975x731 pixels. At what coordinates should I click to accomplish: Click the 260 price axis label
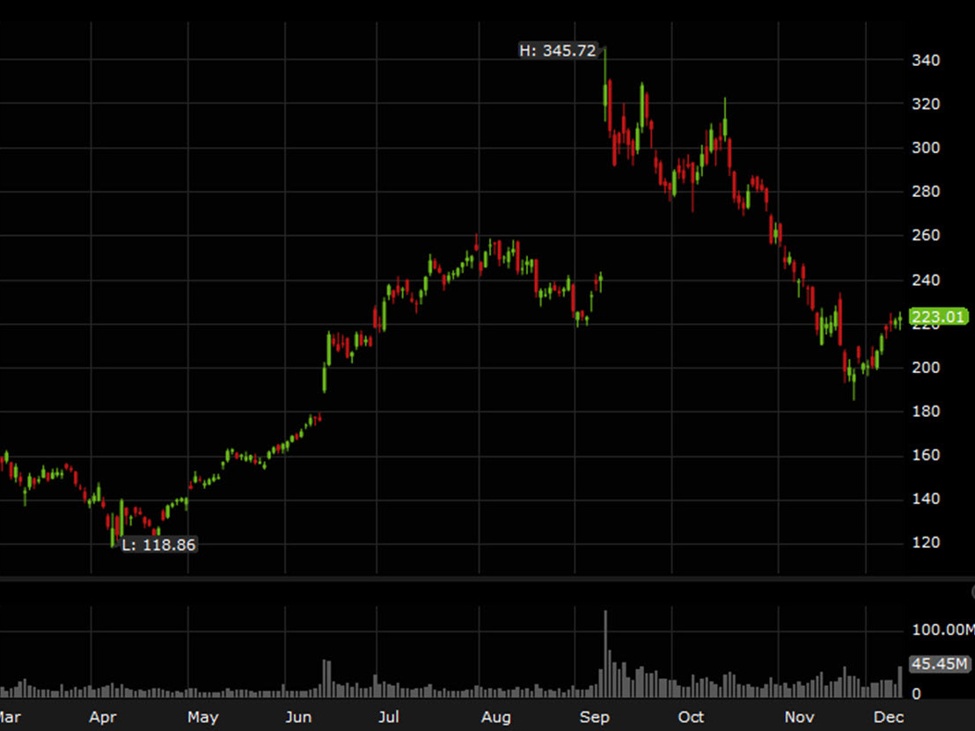925,236
